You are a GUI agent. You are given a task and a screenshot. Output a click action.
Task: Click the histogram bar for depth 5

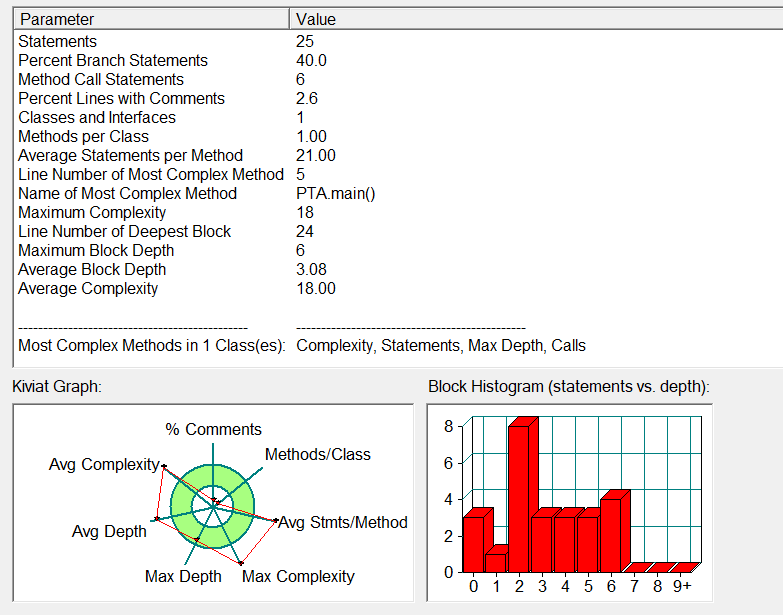pos(588,544)
